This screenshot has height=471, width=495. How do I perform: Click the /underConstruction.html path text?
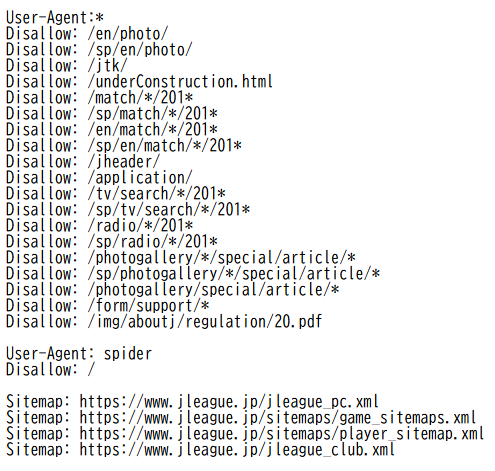[180, 82]
